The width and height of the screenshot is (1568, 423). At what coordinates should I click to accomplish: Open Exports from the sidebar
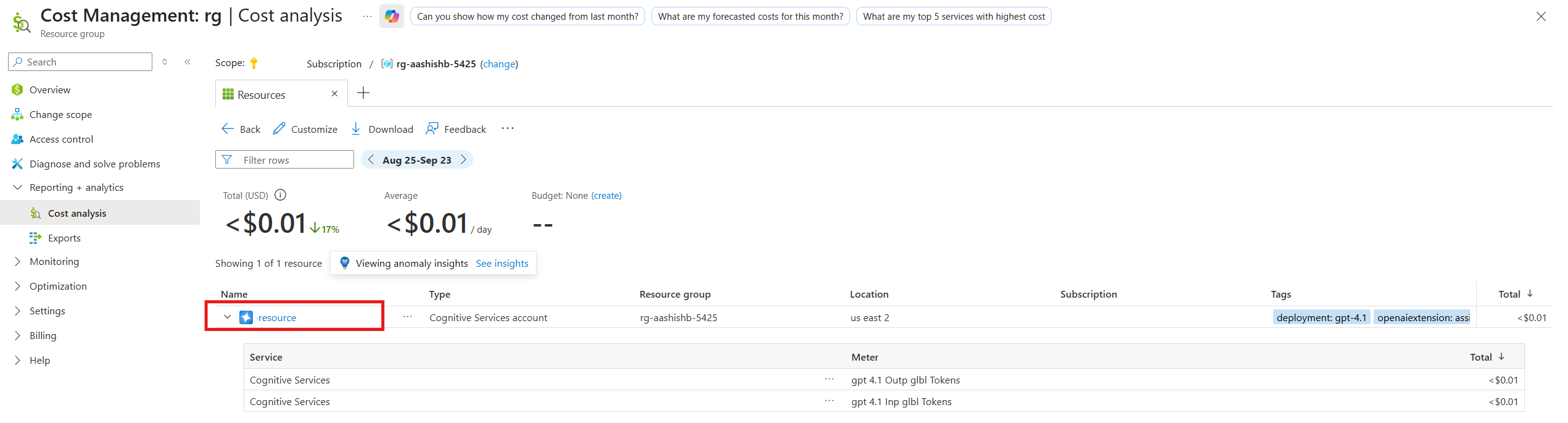coord(64,237)
